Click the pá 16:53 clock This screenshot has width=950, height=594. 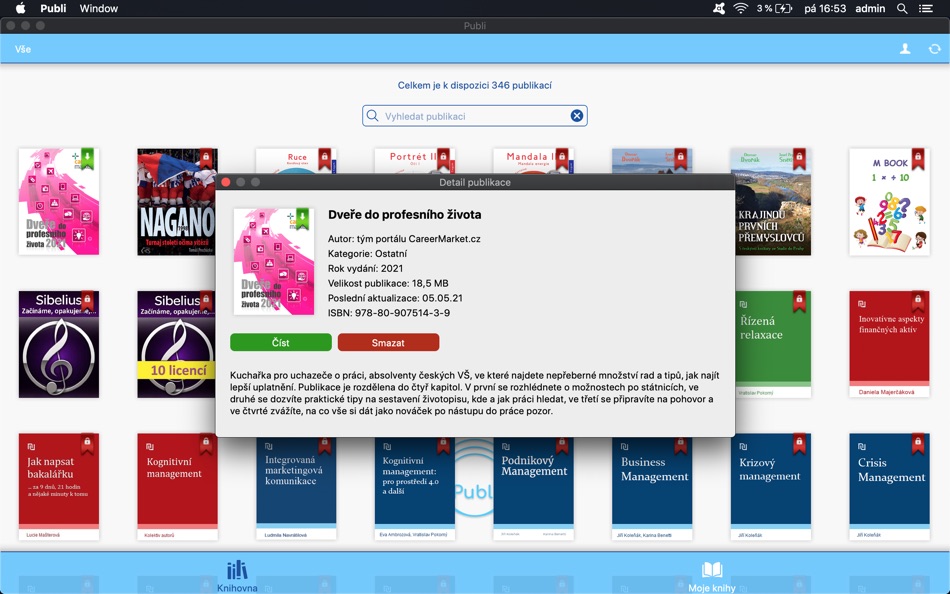[825, 8]
